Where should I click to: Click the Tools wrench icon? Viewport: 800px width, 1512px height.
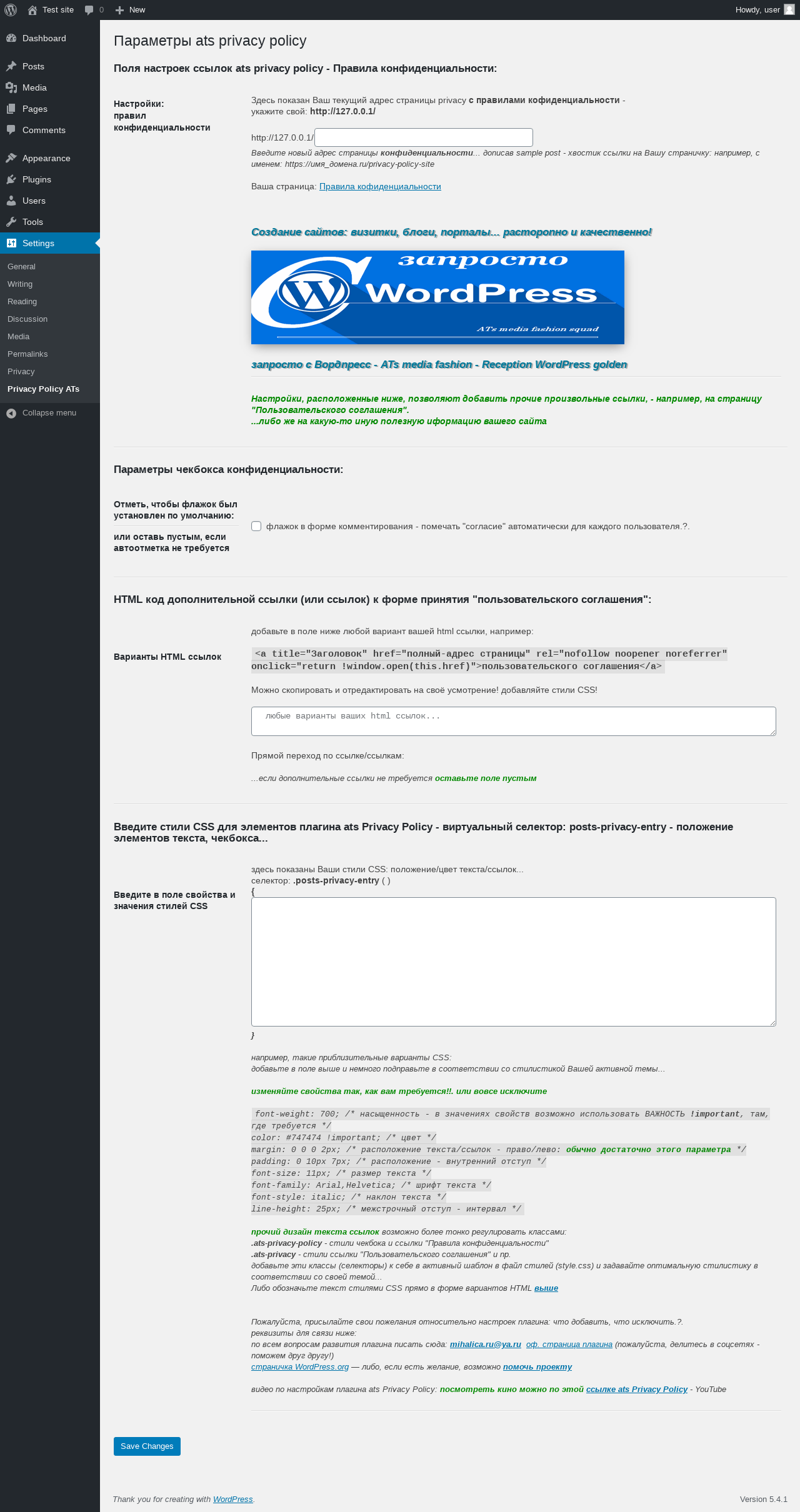11,222
